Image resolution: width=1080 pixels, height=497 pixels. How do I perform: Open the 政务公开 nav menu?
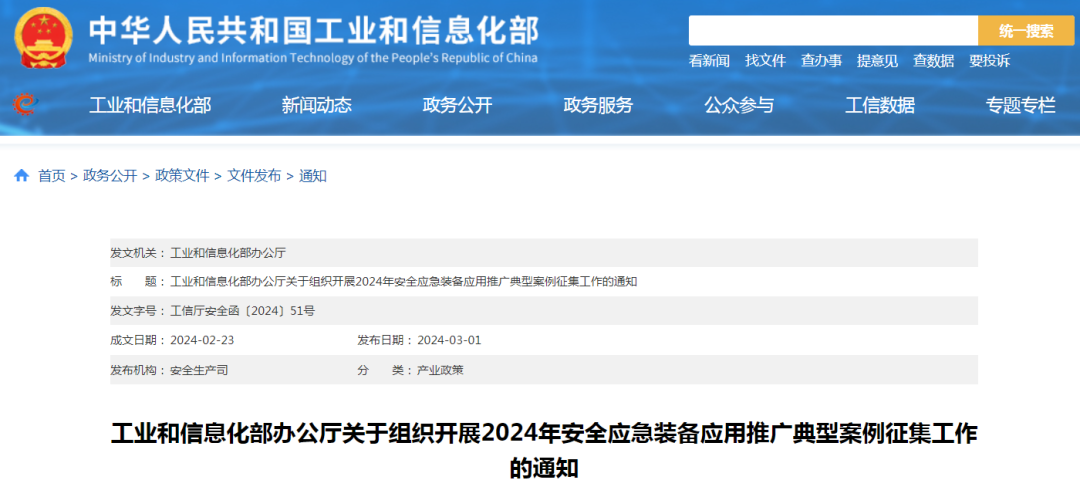coord(457,105)
